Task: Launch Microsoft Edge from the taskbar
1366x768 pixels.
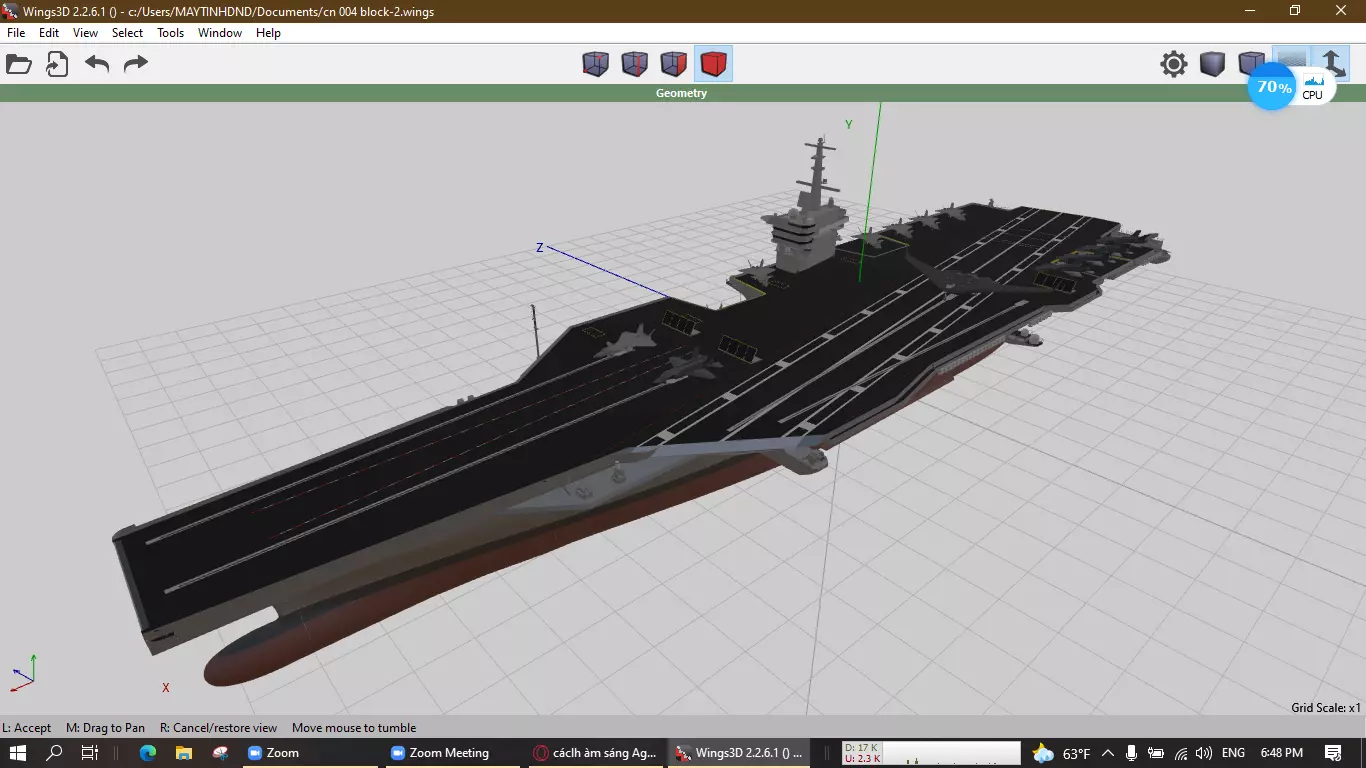Action: (x=148, y=753)
